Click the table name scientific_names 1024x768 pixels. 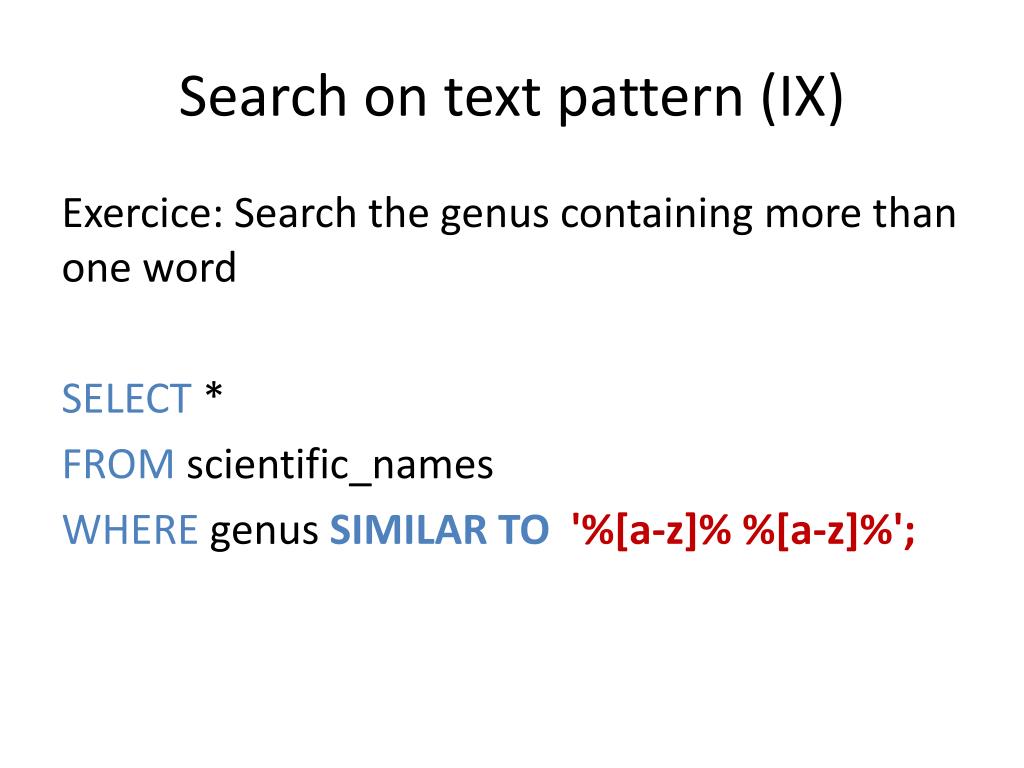pyautogui.click(x=340, y=465)
